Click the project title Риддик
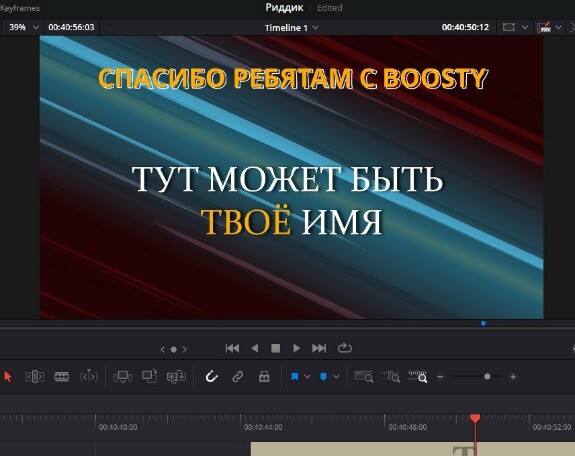 point(284,8)
